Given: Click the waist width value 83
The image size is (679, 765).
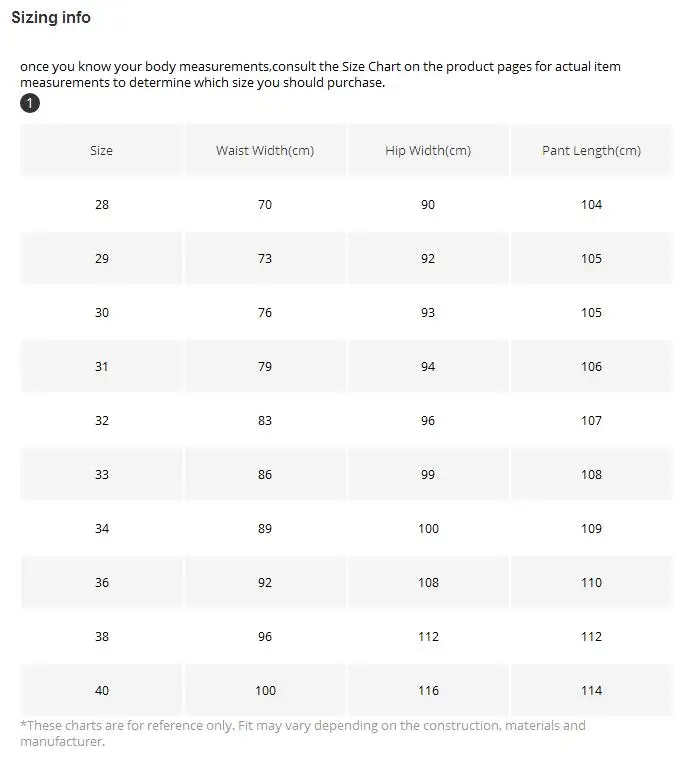Looking at the screenshot, I should pos(265,421).
